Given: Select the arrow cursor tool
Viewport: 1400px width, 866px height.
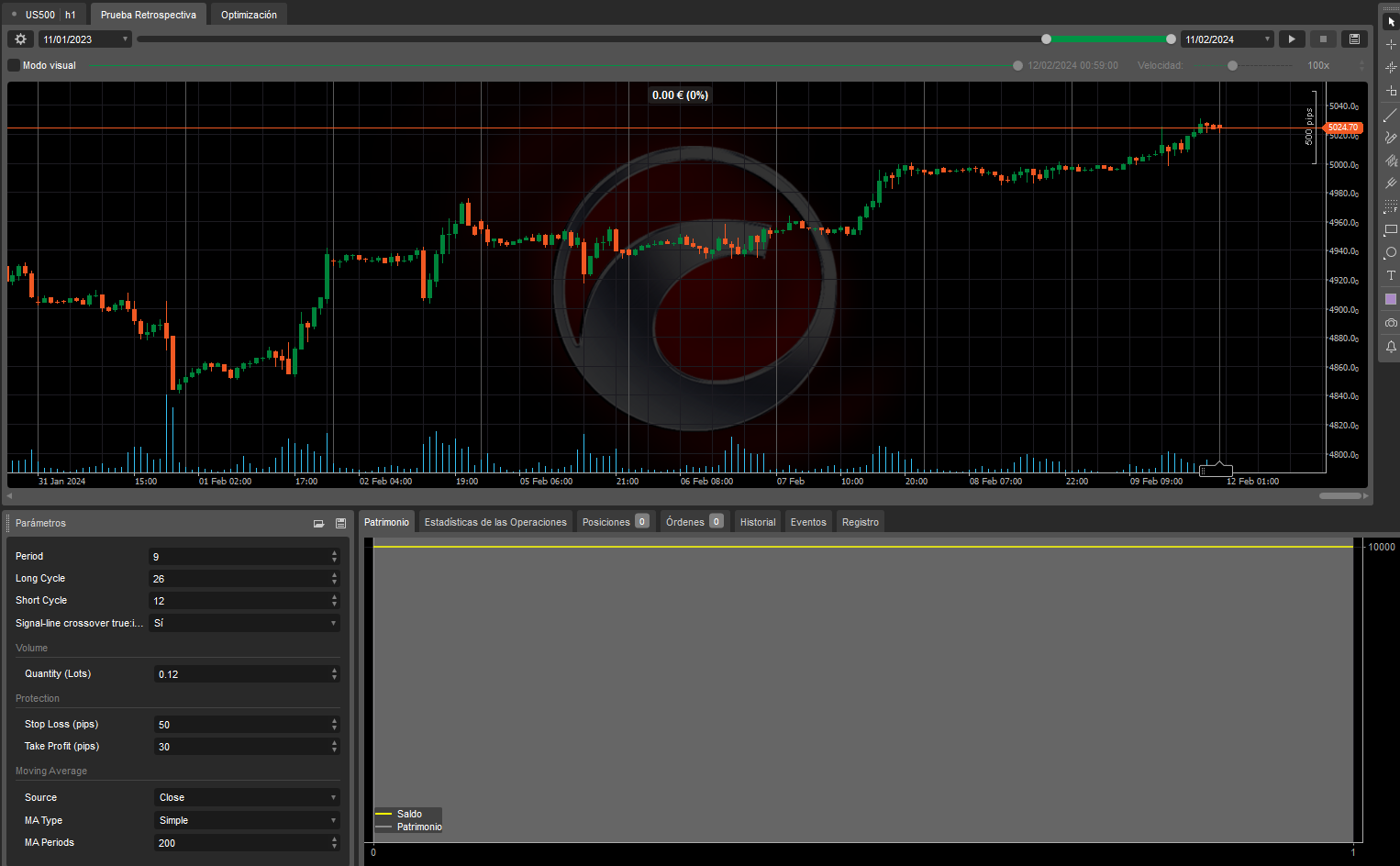Looking at the screenshot, I should coord(1391,21).
